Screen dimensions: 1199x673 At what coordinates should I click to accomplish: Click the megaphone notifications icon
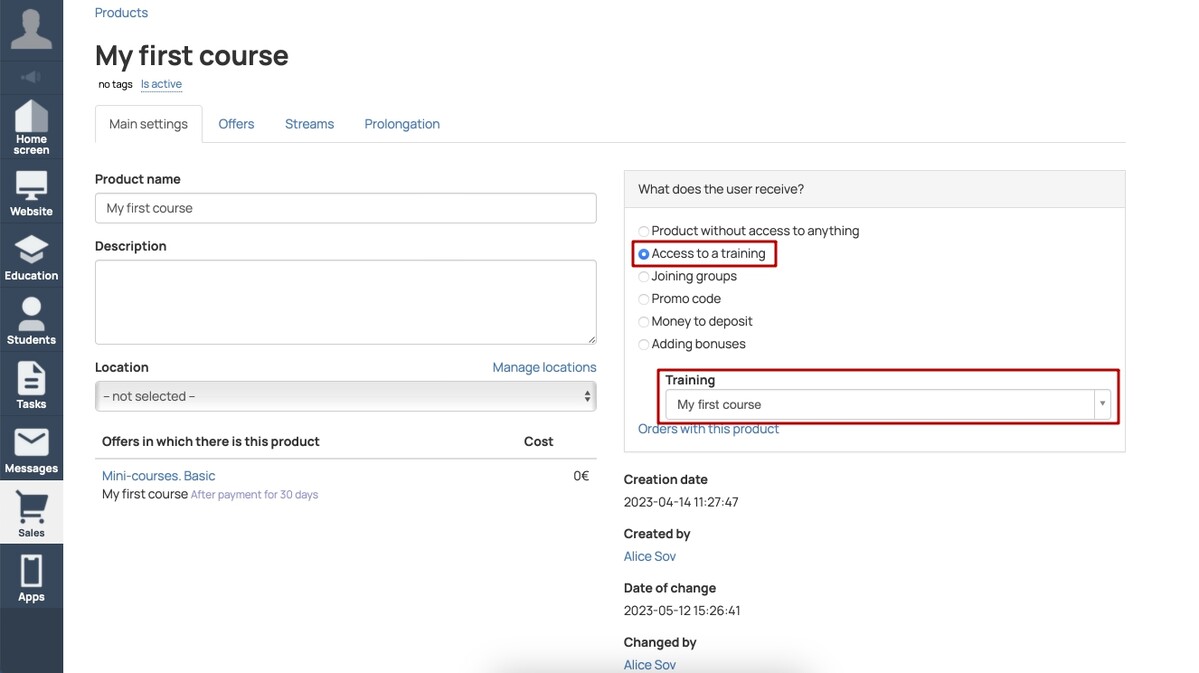pos(31,76)
